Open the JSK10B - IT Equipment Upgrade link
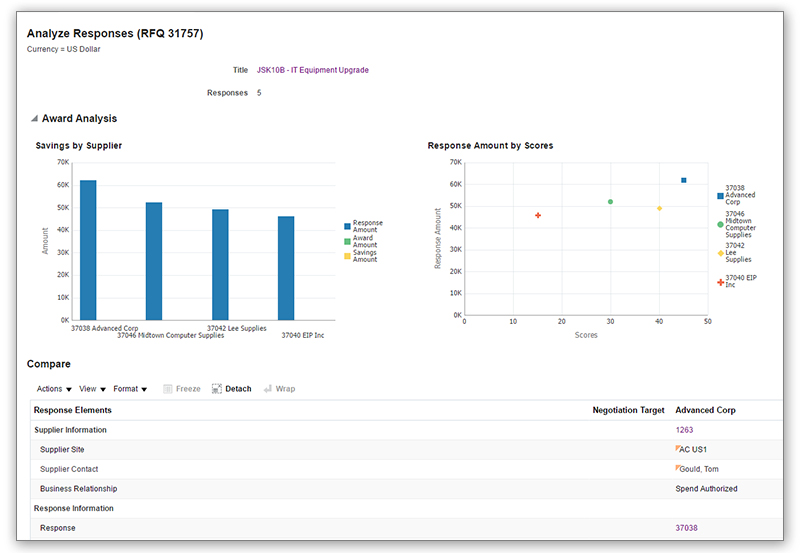Image resolution: width=800 pixels, height=553 pixels. [x=312, y=70]
